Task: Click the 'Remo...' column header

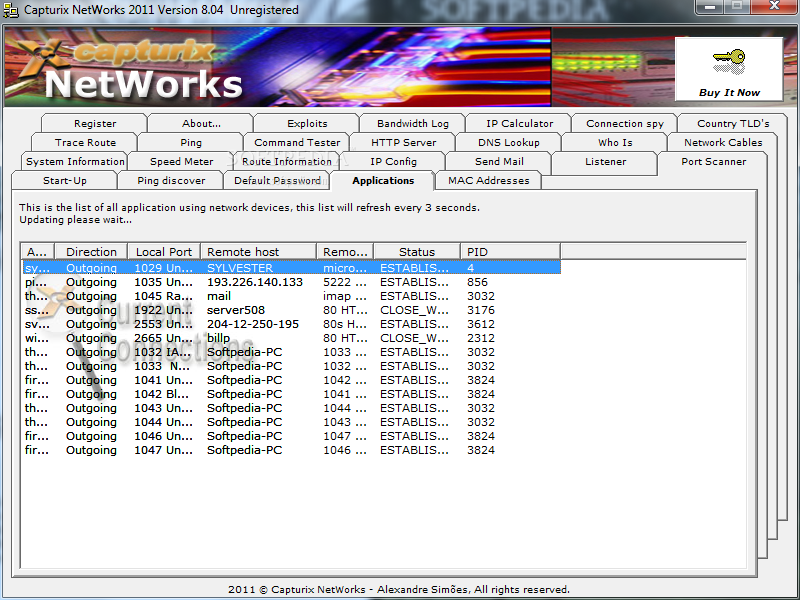Action: [x=345, y=252]
